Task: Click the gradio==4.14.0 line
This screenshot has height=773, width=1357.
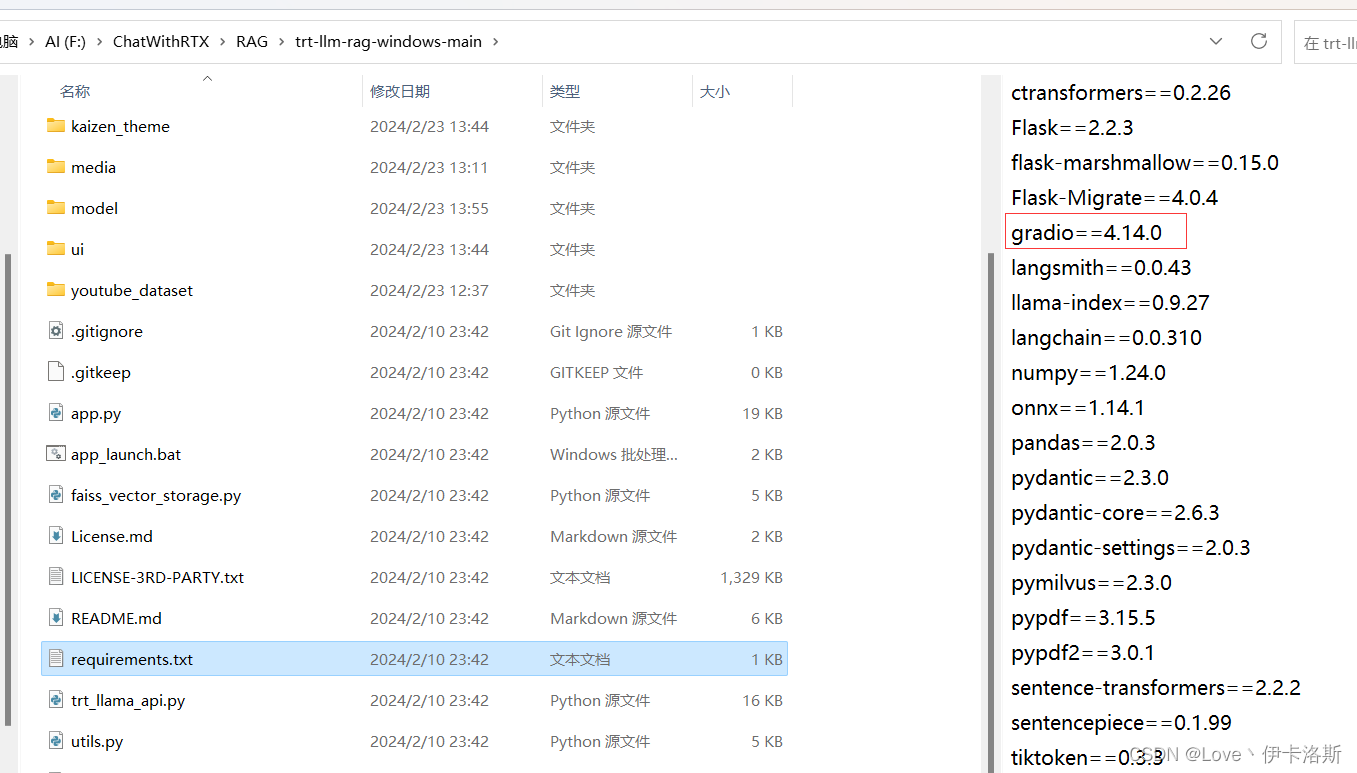Action: [x=1086, y=233]
